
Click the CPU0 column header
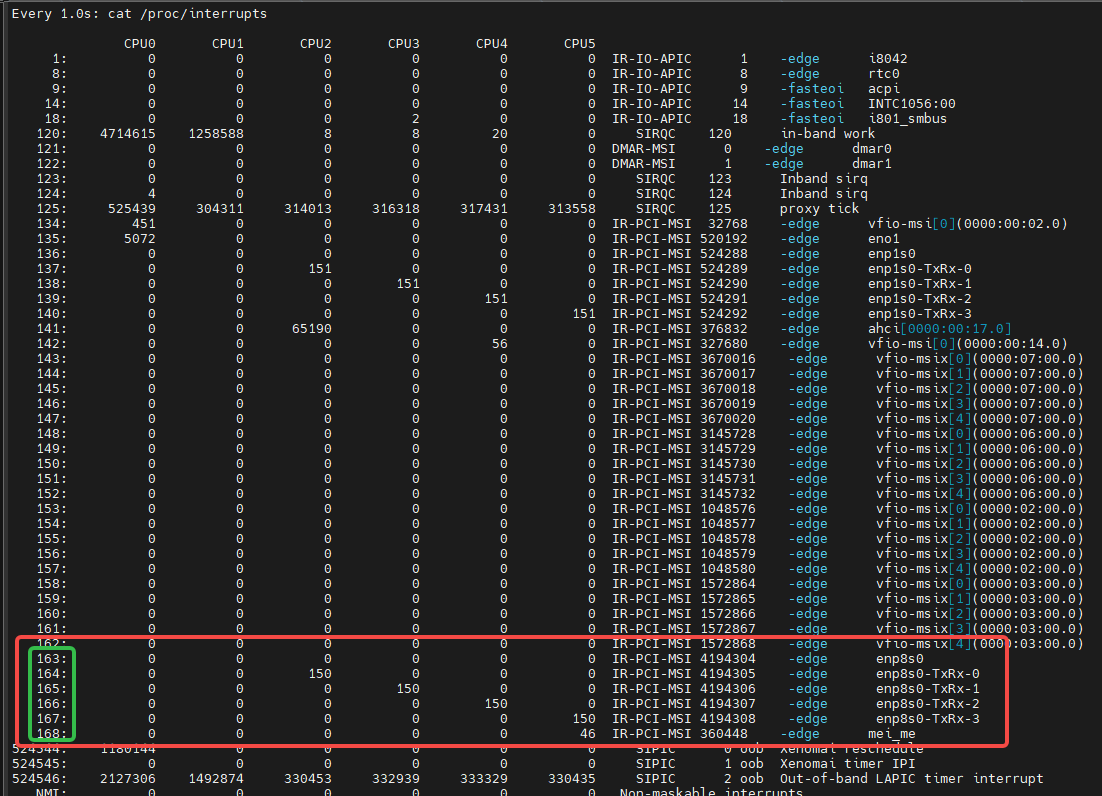coord(140,44)
